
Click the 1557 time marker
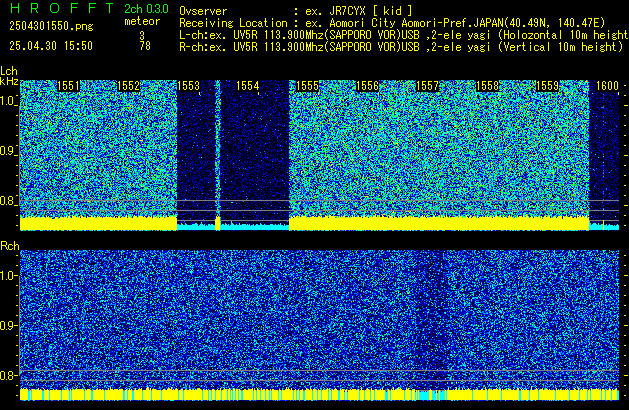[x=427, y=86]
